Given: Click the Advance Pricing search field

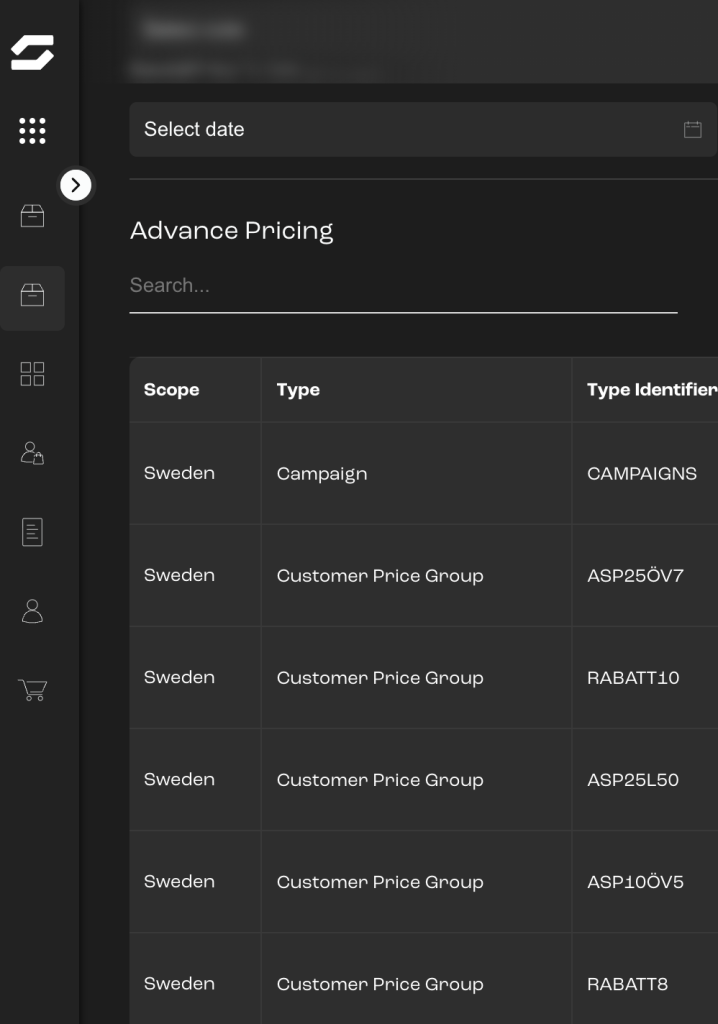Looking at the screenshot, I should (403, 286).
